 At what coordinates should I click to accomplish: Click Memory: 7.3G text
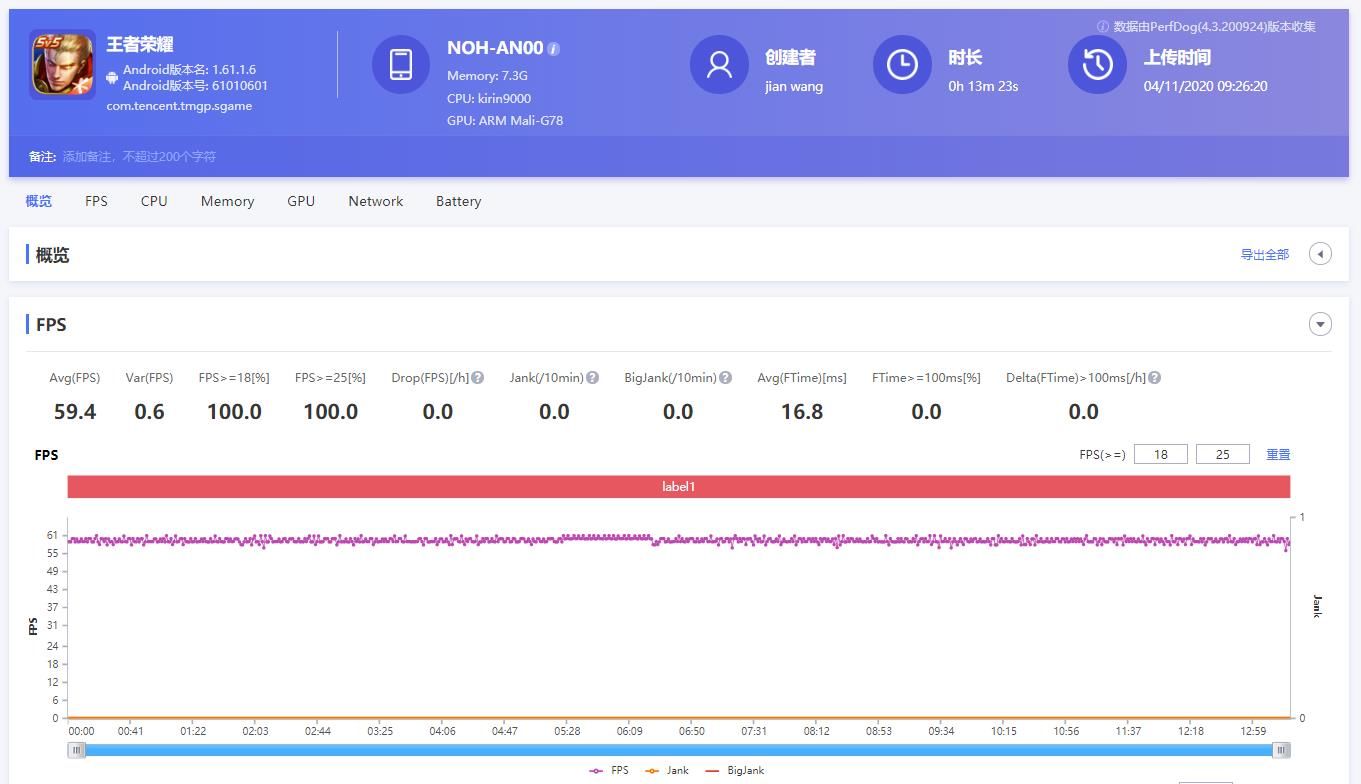pyautogui.click(x=487, y=76)
